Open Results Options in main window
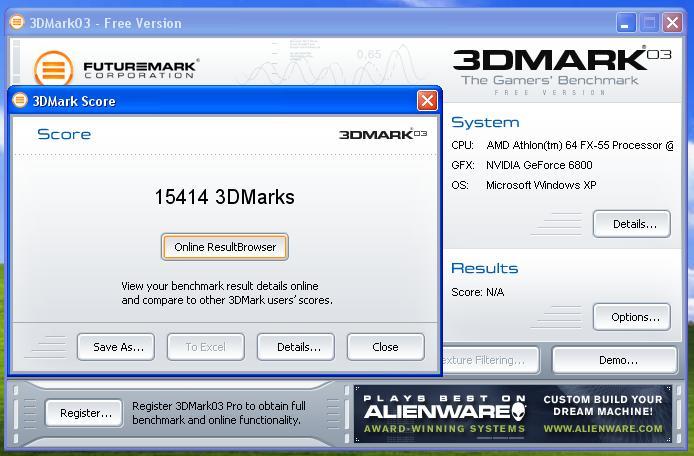 pyautogui.click(x=632, y=317)
